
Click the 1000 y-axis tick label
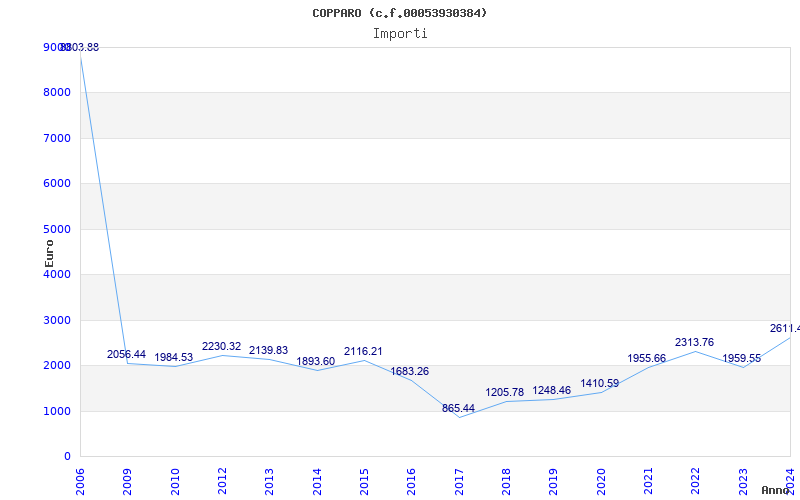57,411
